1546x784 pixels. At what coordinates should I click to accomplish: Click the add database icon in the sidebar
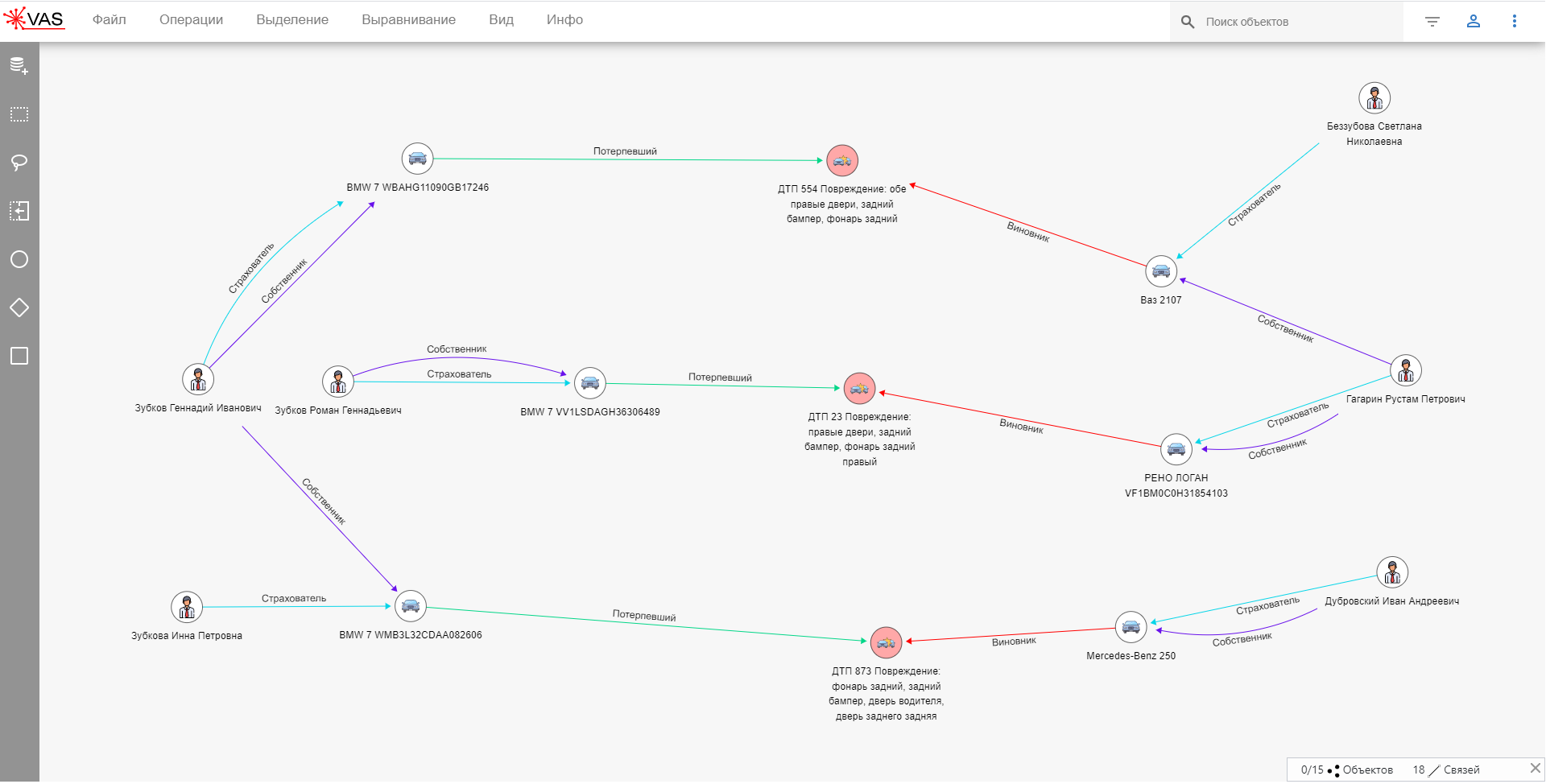point(19,66)
